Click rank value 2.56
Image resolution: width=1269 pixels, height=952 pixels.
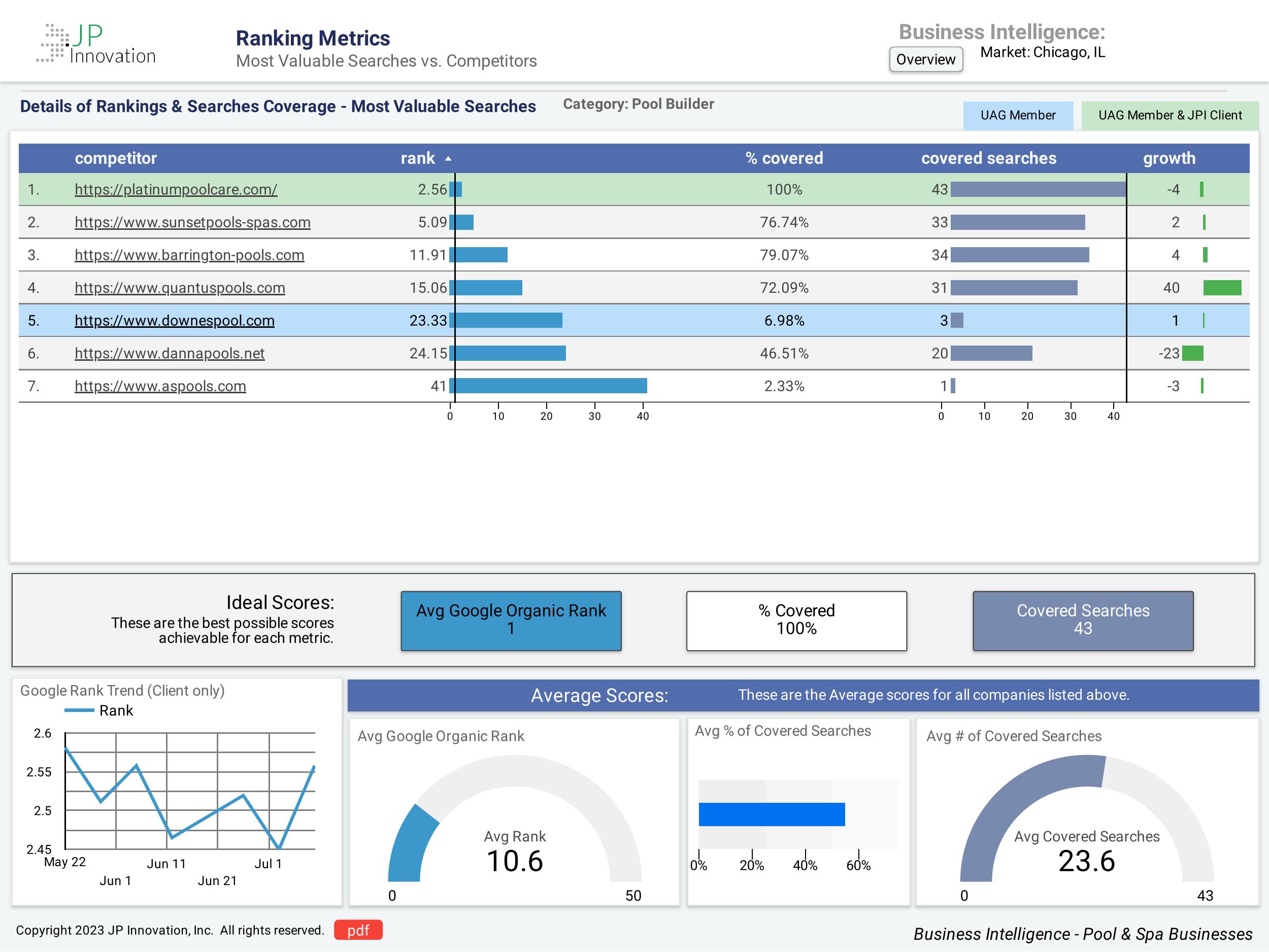[x=432, y=189]
